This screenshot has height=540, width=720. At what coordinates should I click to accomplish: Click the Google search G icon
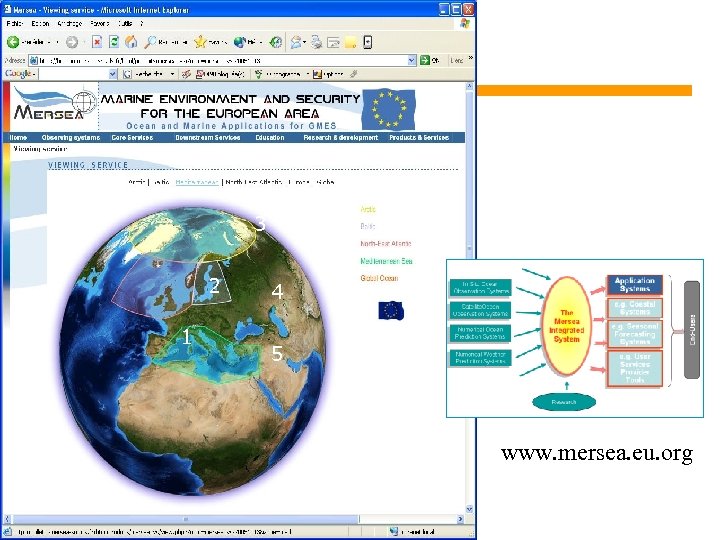point(127,74)
